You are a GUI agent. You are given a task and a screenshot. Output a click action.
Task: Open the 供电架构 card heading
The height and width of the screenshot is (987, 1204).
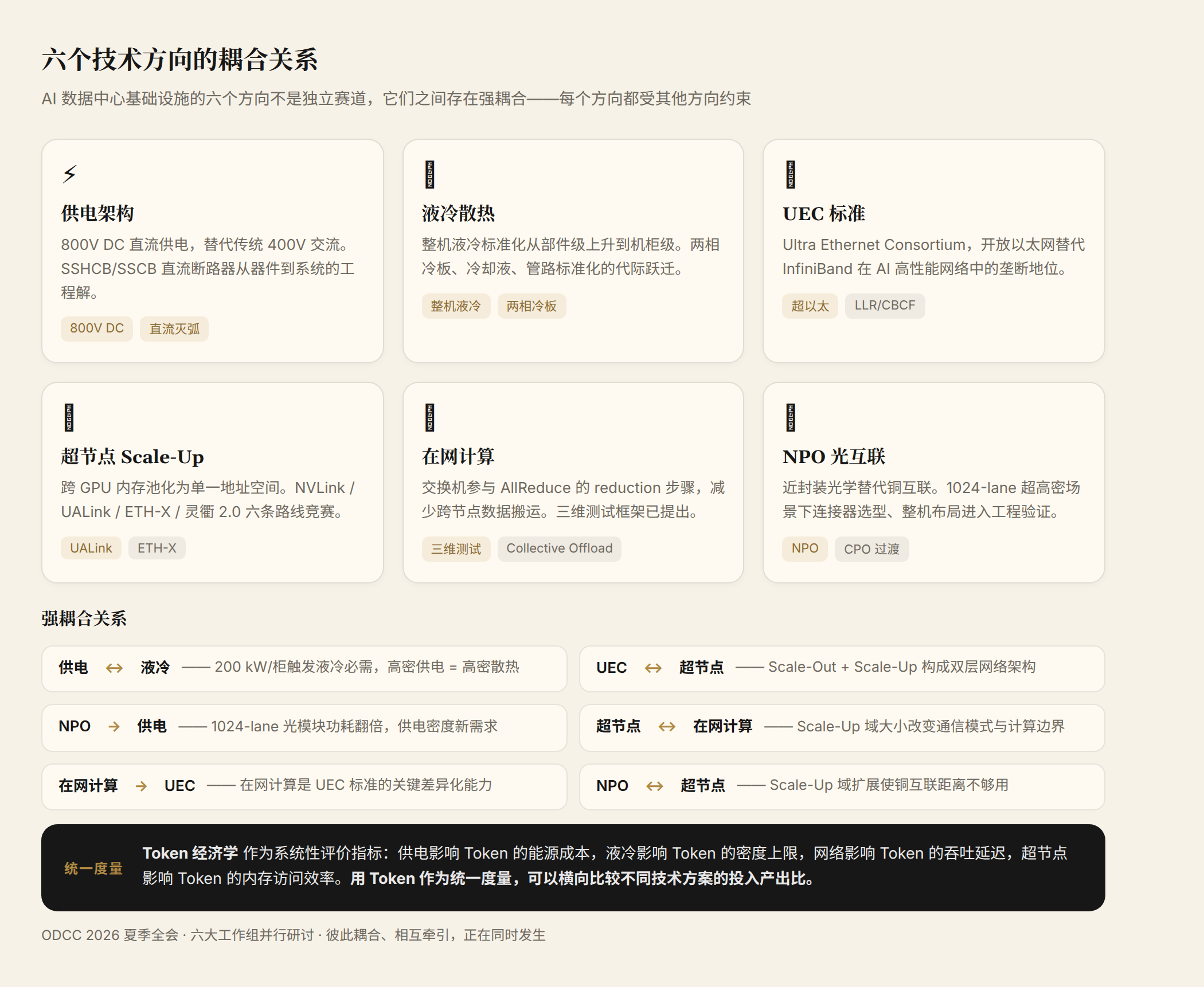click(97, 213)
